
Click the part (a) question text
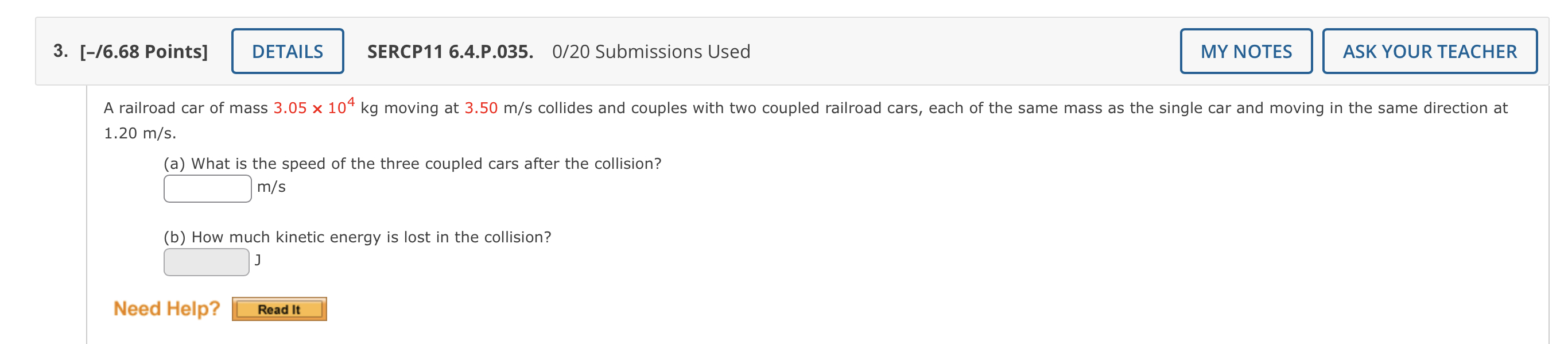coord(412,163)
